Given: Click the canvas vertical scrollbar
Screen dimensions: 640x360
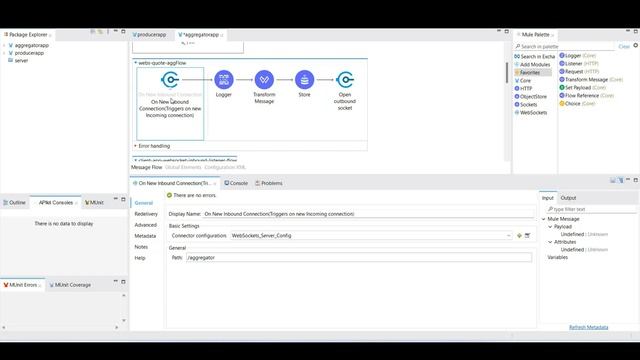Looking at the screenshot, I should coord(507,73).
